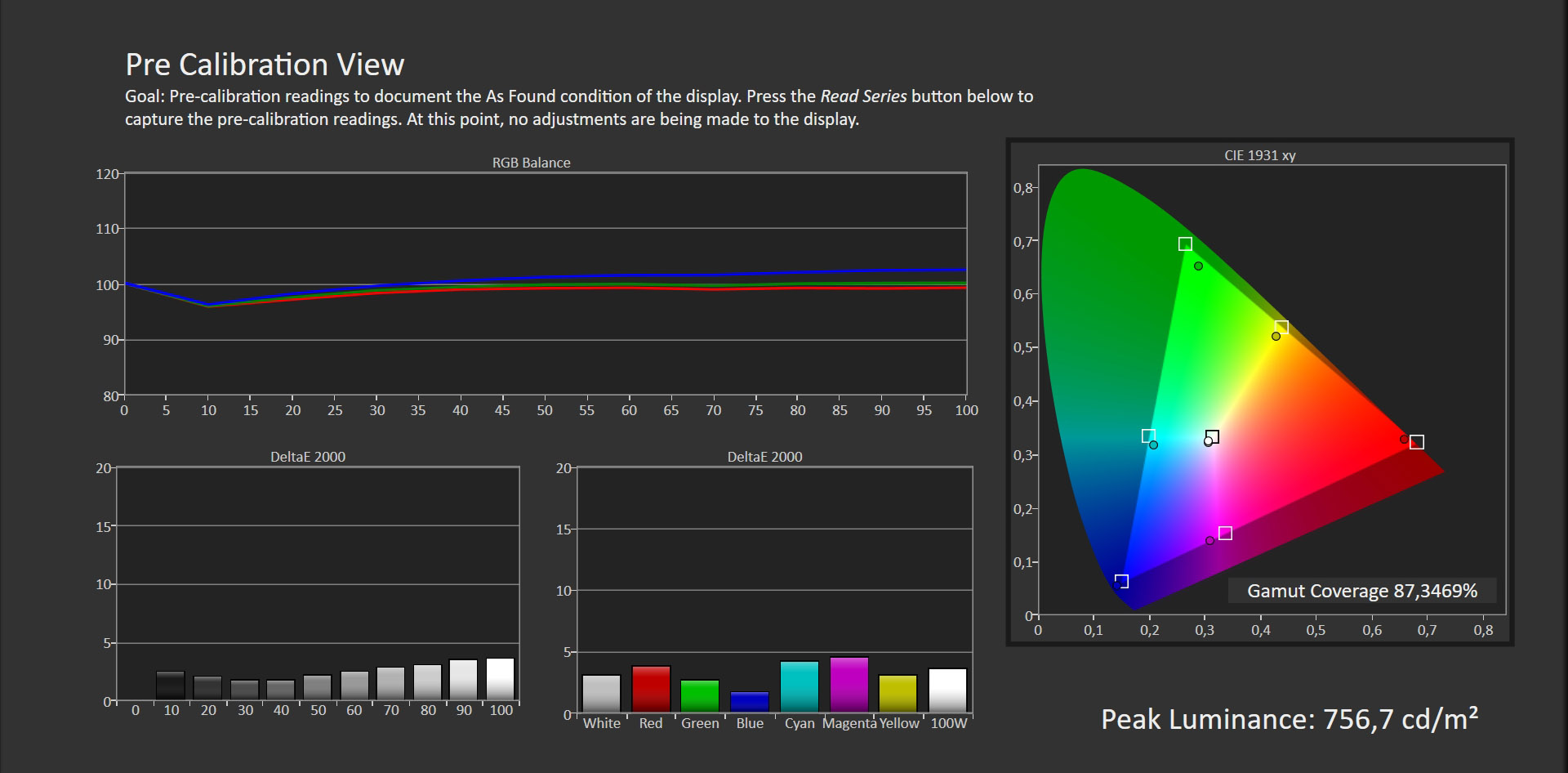Screen dimensions: 1568x773
Task: Click the Peak Luminance 756,7 cd/m² readout
Action: 1290,718
